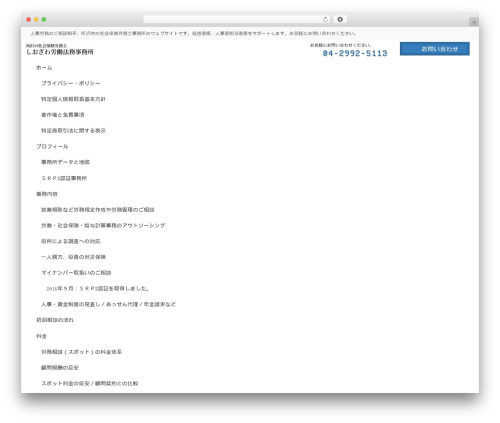This screenshot has width=500, height=423.
Task: Open マイナンバー取扱いのご相談 link
Action: (x=76, y=273)
